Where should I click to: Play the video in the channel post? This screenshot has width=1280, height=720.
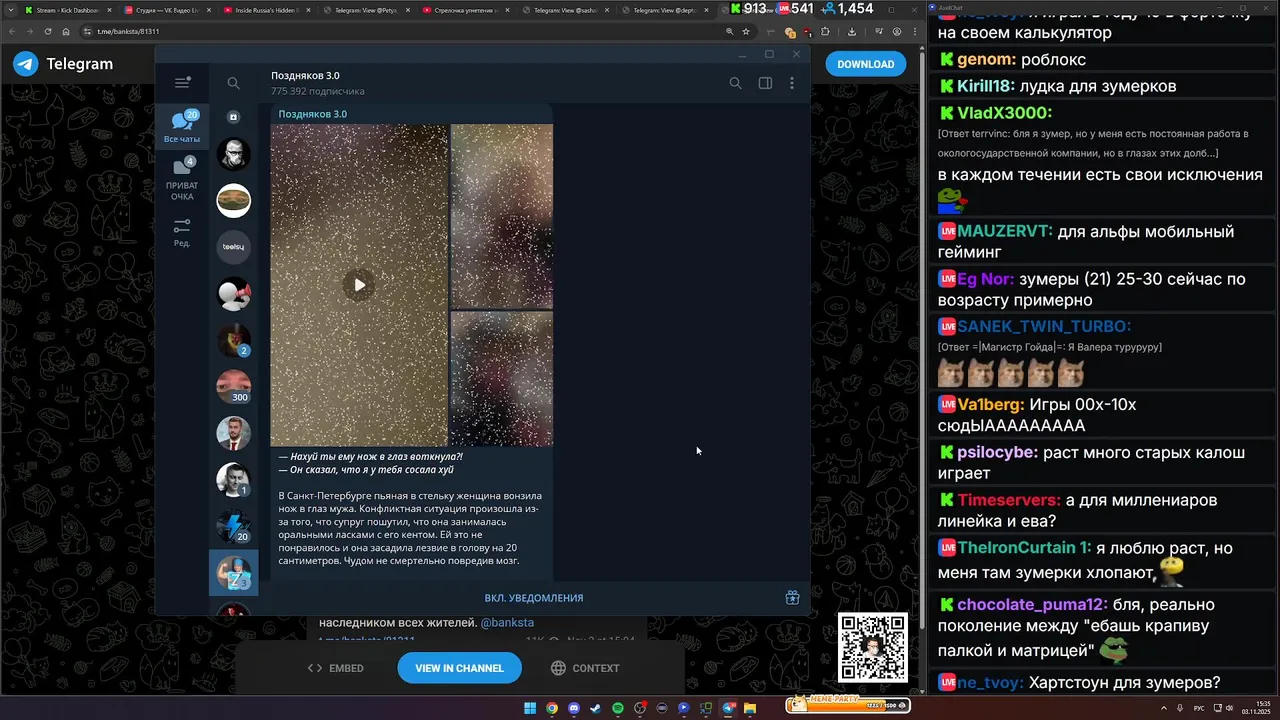click(359, 285)
